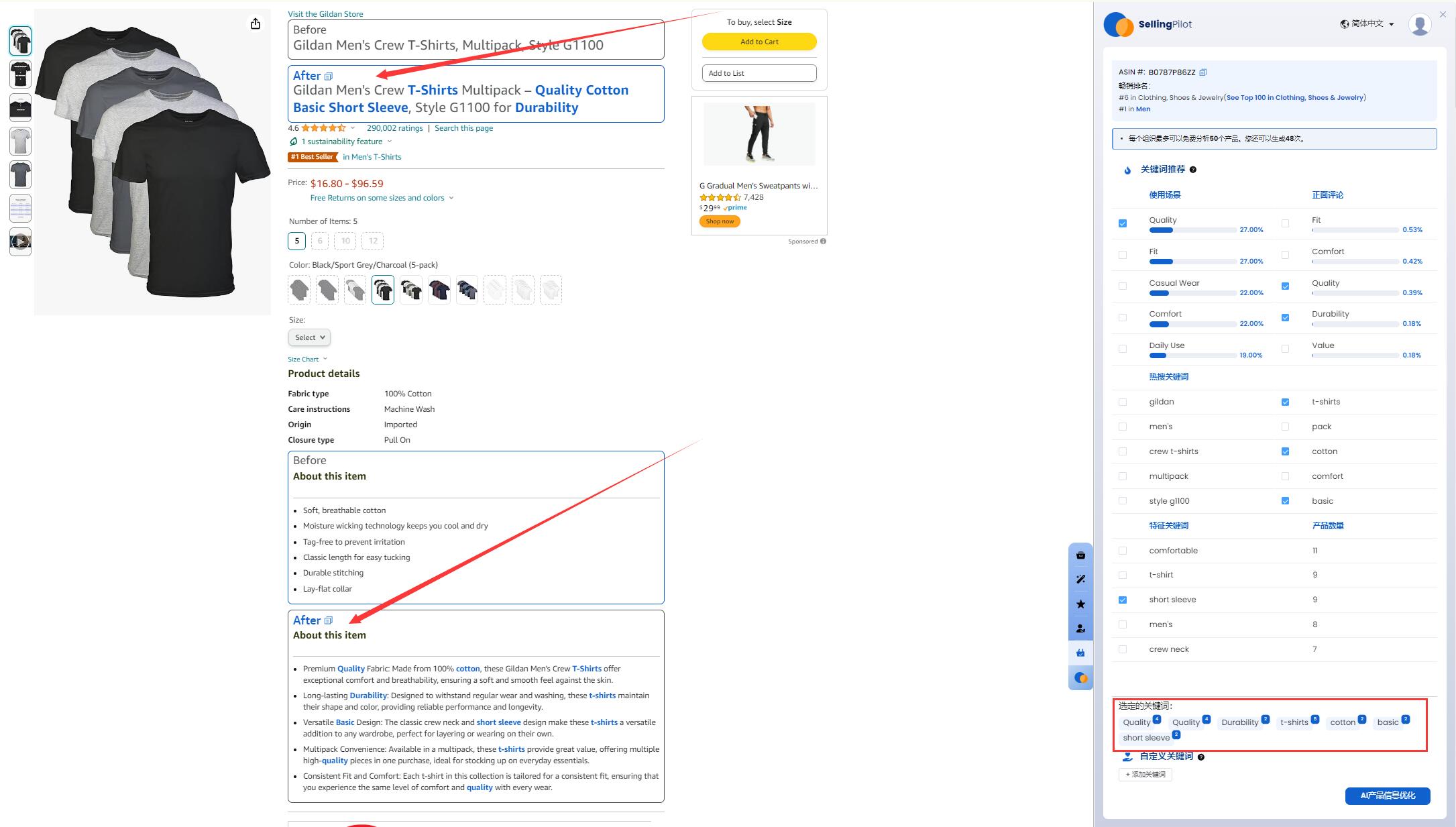Click the star icon in side toolbar

click(x=1080, y=604)
